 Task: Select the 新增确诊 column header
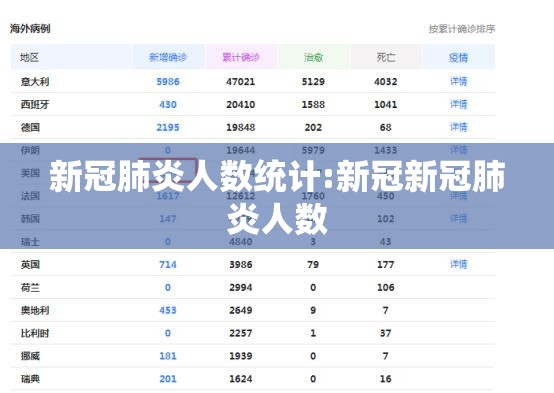coord(168,57)
